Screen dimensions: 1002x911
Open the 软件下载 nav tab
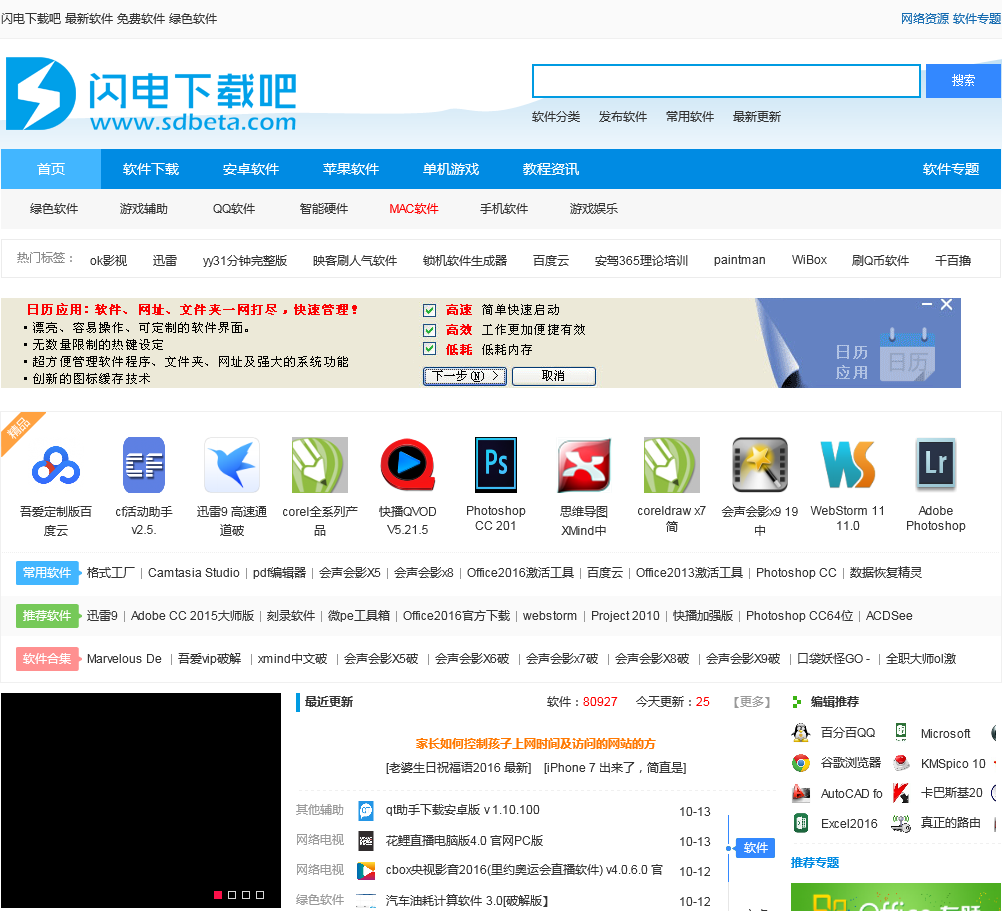[x=151, y=169]
